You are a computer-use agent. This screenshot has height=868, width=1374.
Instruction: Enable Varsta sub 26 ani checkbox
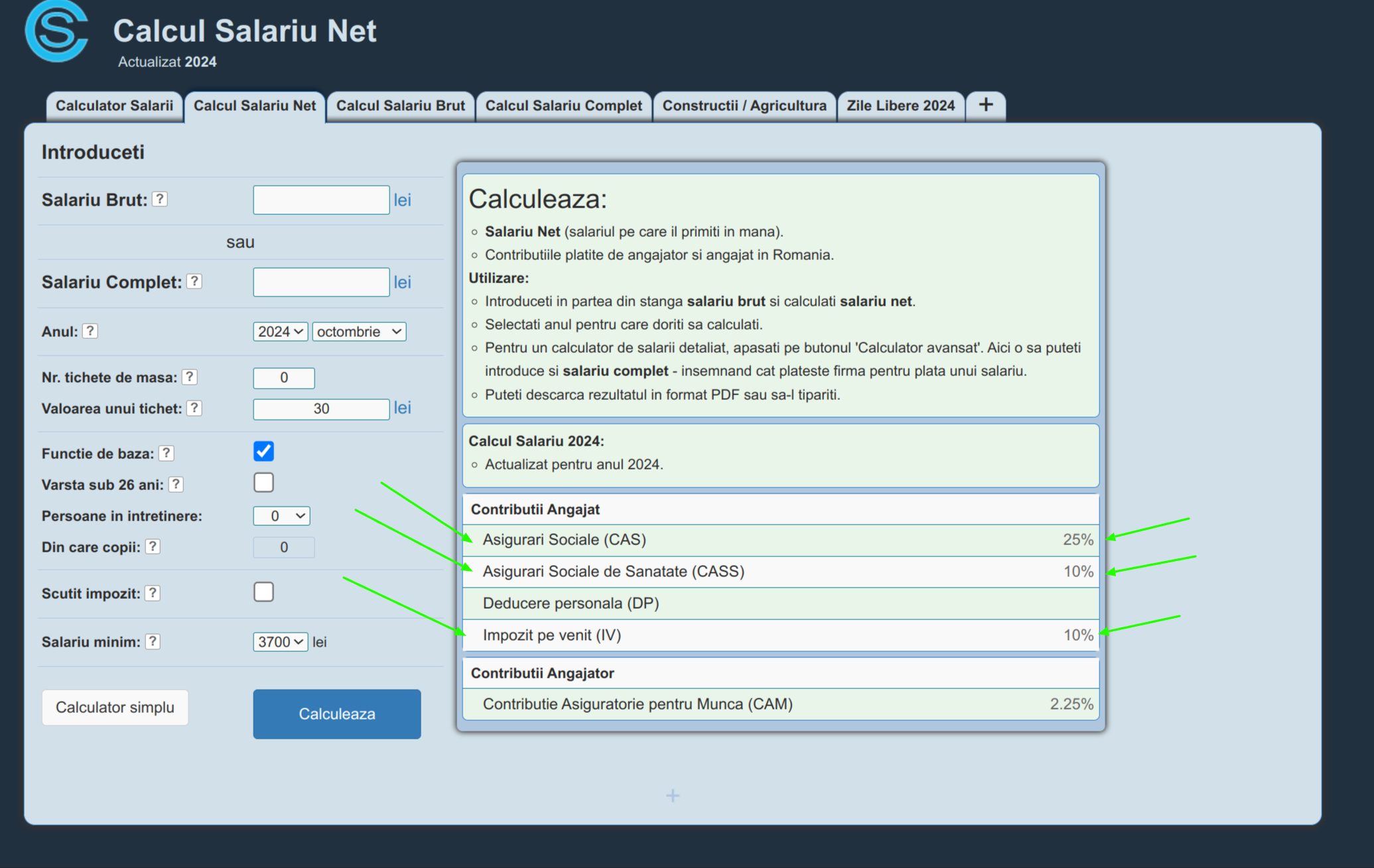[263, 483]
